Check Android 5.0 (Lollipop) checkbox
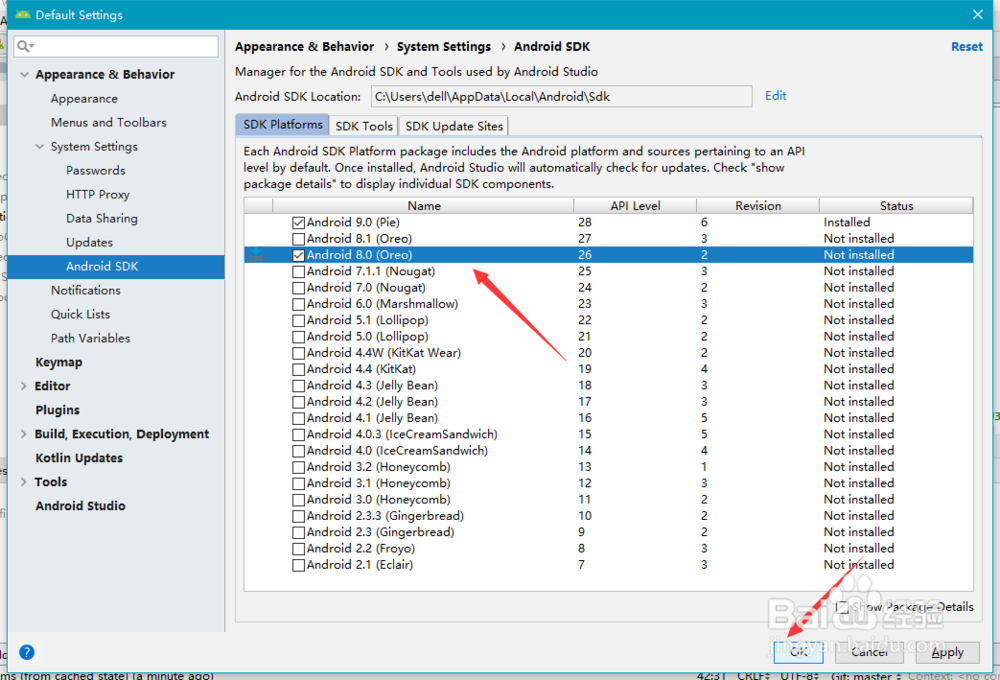 (x=298, y=337)
